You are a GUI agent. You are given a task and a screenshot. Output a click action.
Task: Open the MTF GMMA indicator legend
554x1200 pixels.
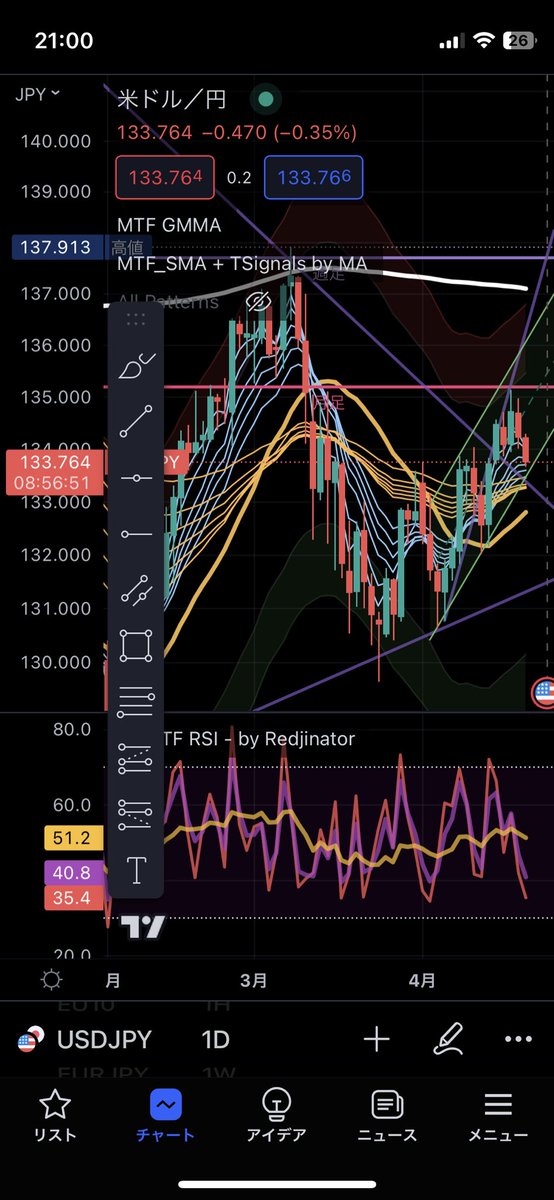[169, 225]
